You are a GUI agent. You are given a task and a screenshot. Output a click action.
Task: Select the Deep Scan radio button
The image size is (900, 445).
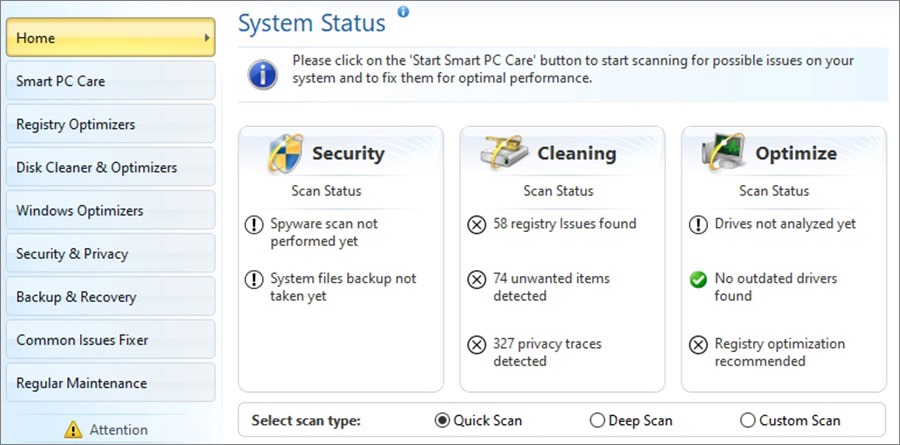pos(597,420)
